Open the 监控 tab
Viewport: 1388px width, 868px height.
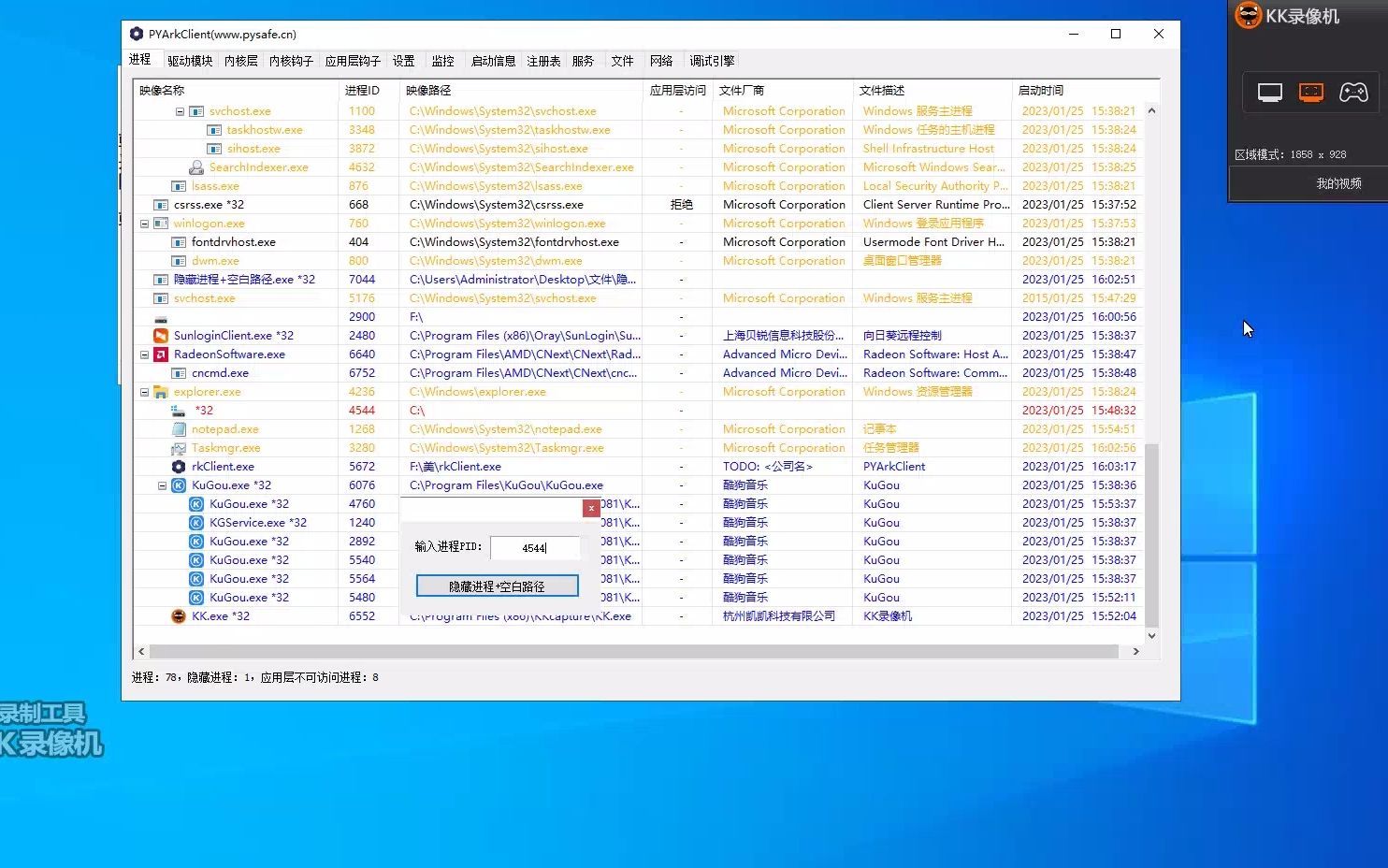(x=443, y=61)
